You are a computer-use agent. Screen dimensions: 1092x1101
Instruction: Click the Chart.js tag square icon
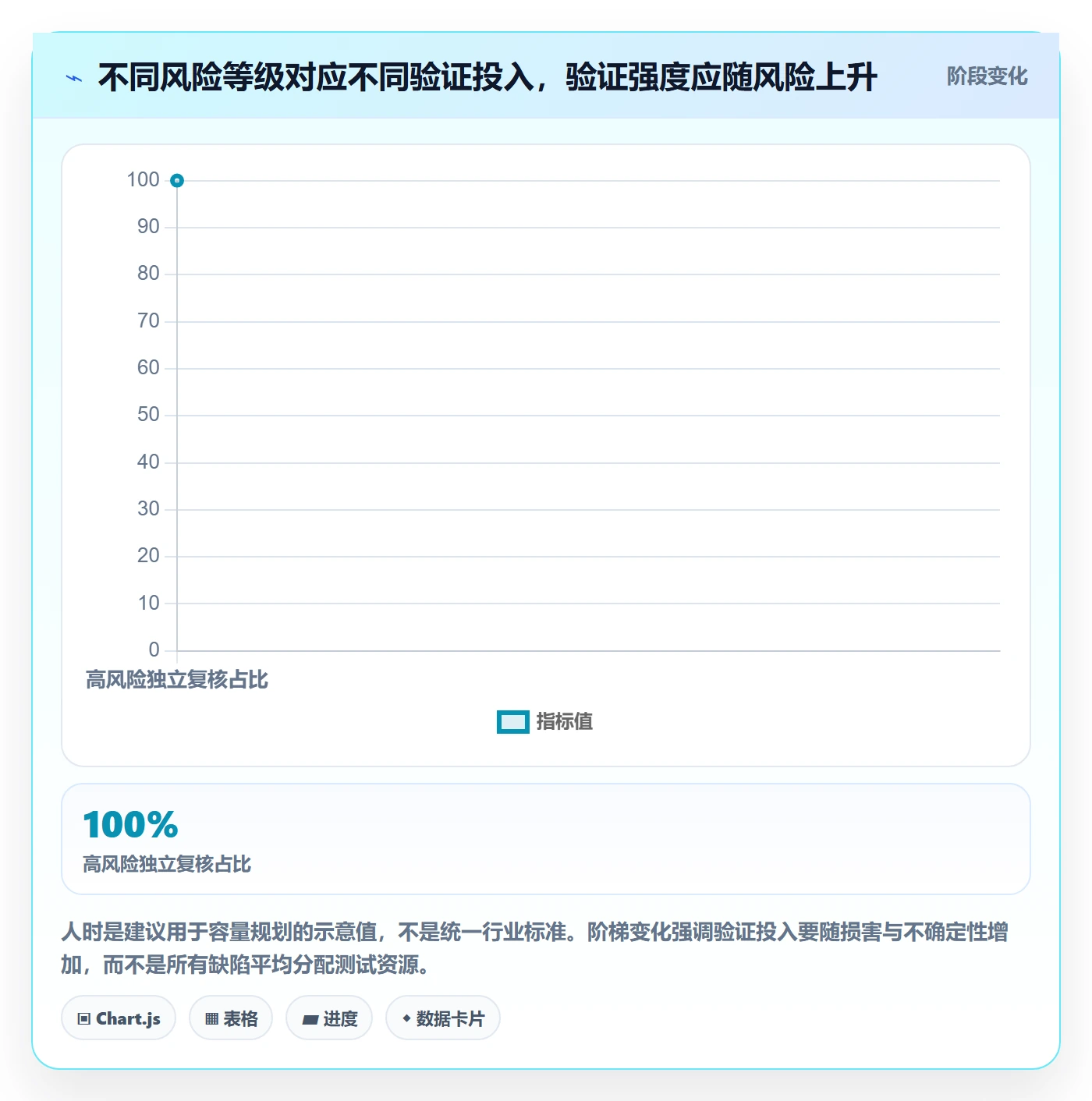[x=84, y=1019]
